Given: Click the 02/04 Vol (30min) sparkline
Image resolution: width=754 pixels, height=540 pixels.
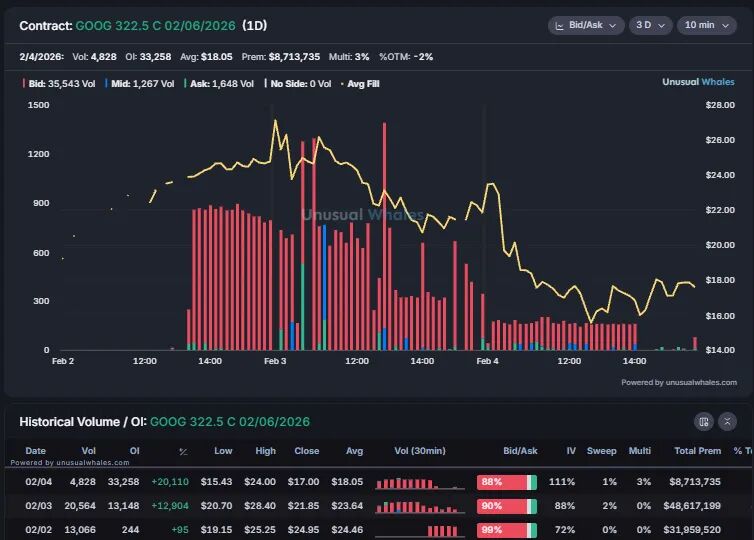Looking at the screenshot, I should pos(421,482).
